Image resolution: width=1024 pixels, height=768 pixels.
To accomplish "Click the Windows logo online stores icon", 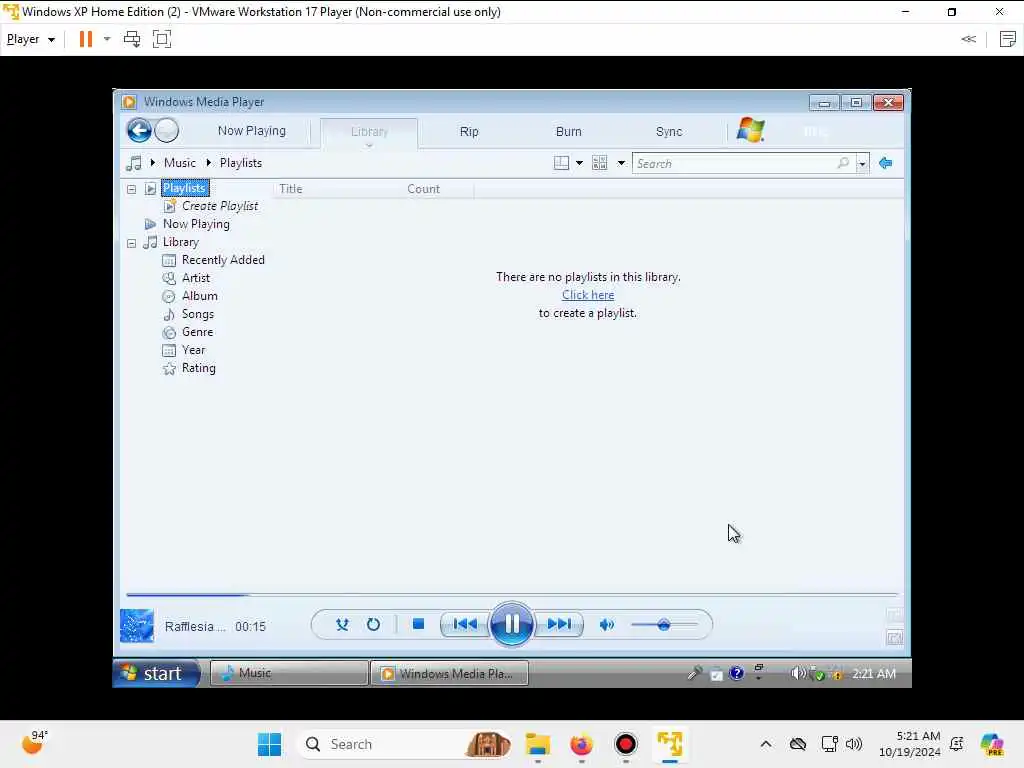I will click(750, 130).
